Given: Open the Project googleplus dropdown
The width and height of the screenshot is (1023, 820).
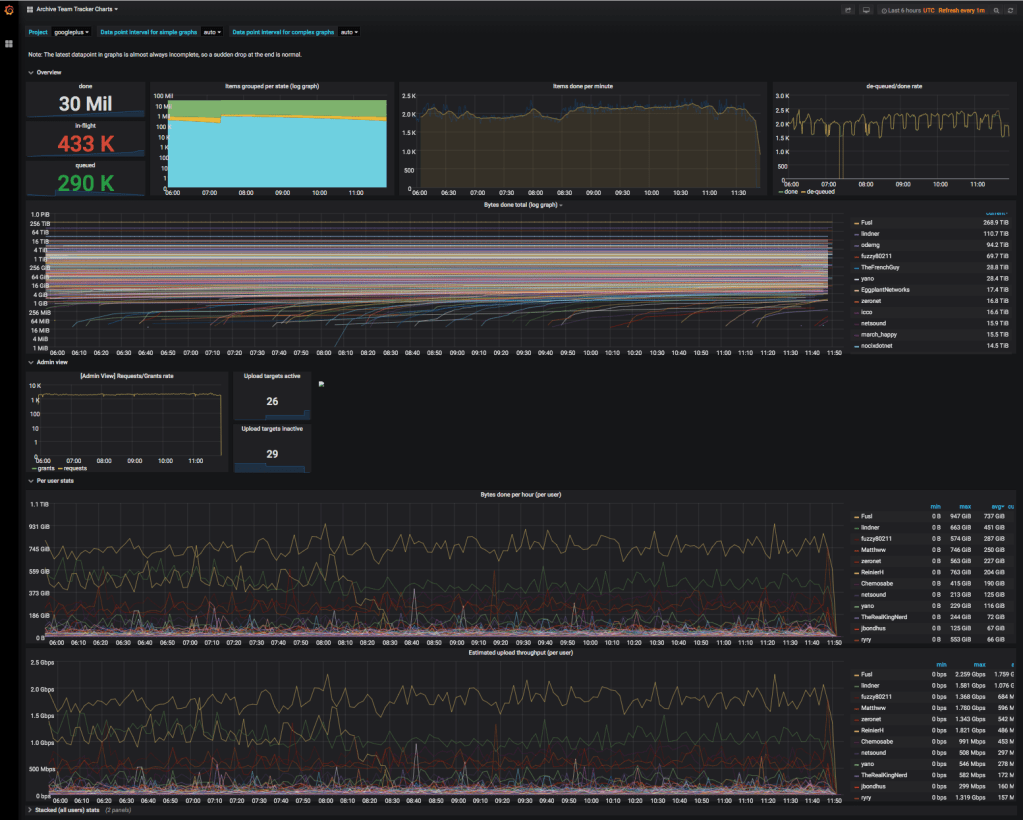Looking at the screenshot, I should tap(73, 32).
